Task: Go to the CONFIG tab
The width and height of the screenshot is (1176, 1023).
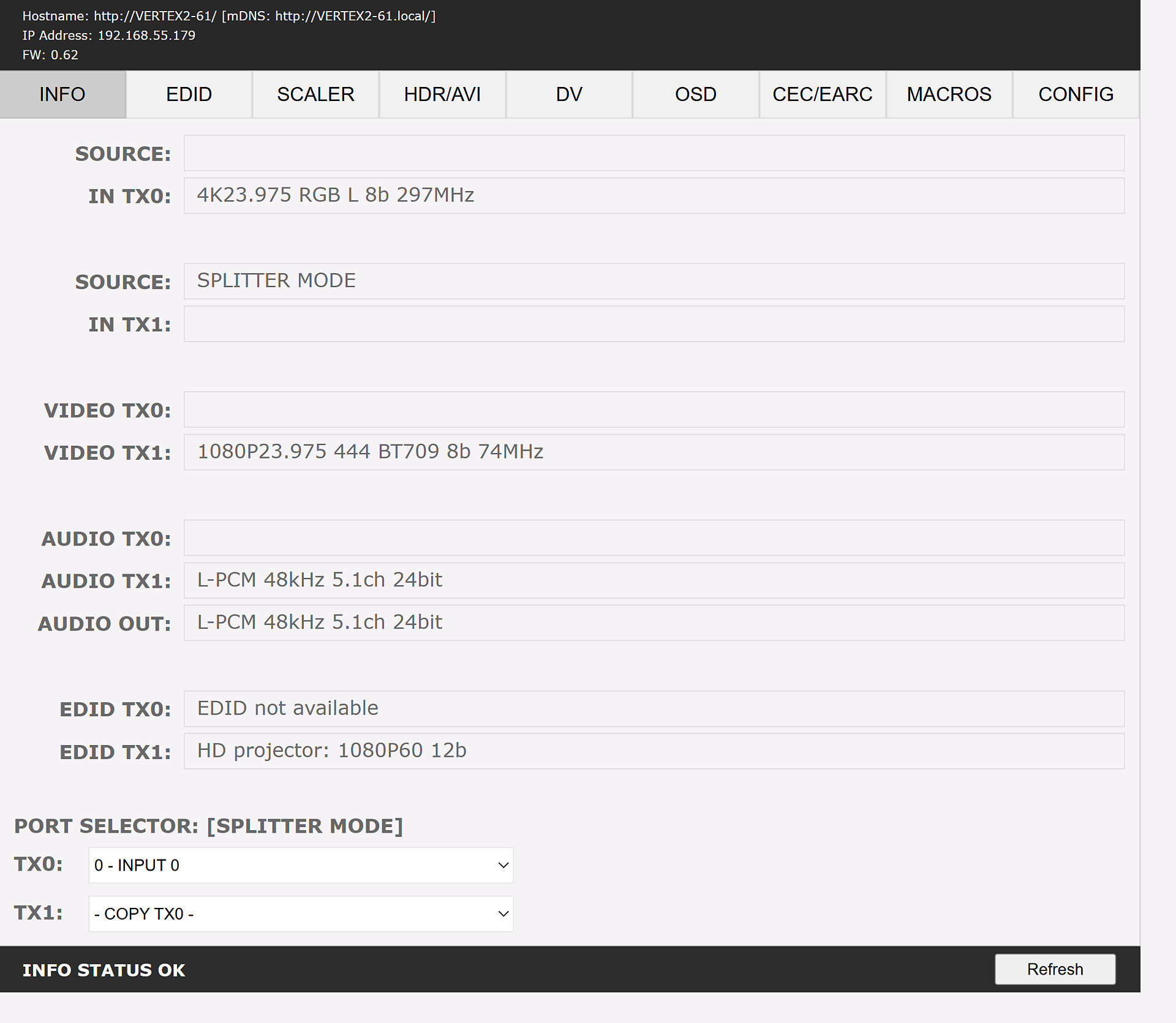Action: tap(1076, 94)
